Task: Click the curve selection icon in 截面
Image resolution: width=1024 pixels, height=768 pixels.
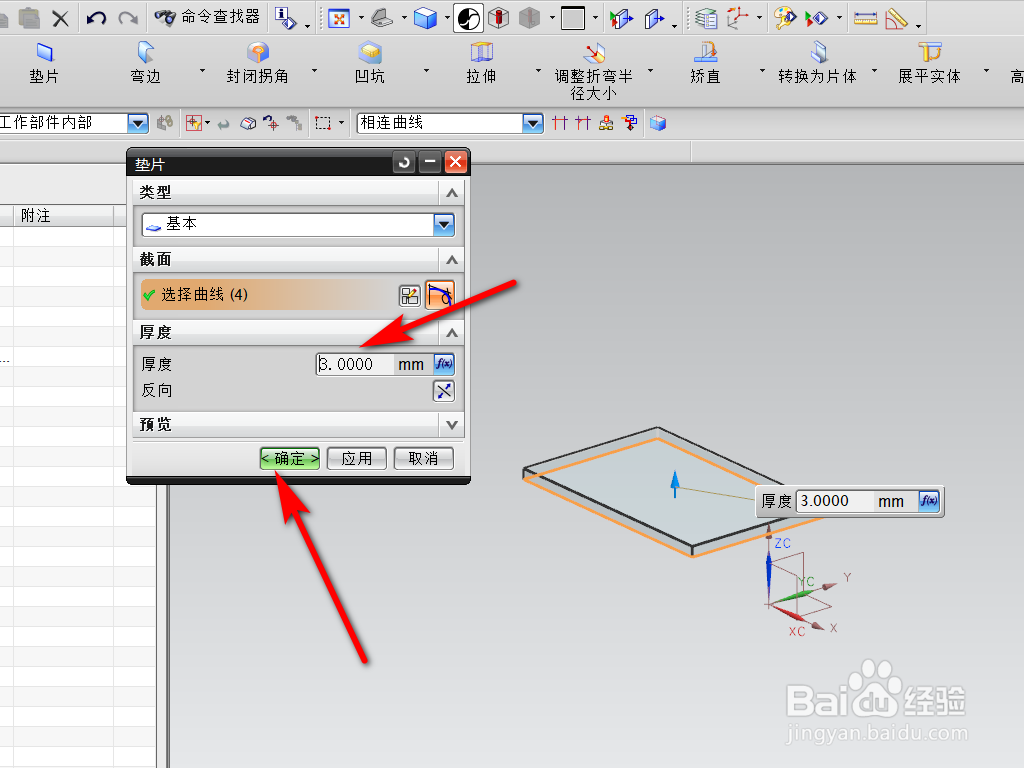Action: tap(440, 295)
